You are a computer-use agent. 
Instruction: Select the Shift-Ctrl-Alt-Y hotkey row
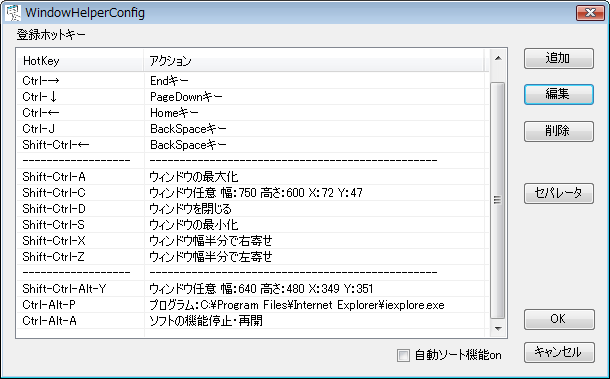pos(252,289)
